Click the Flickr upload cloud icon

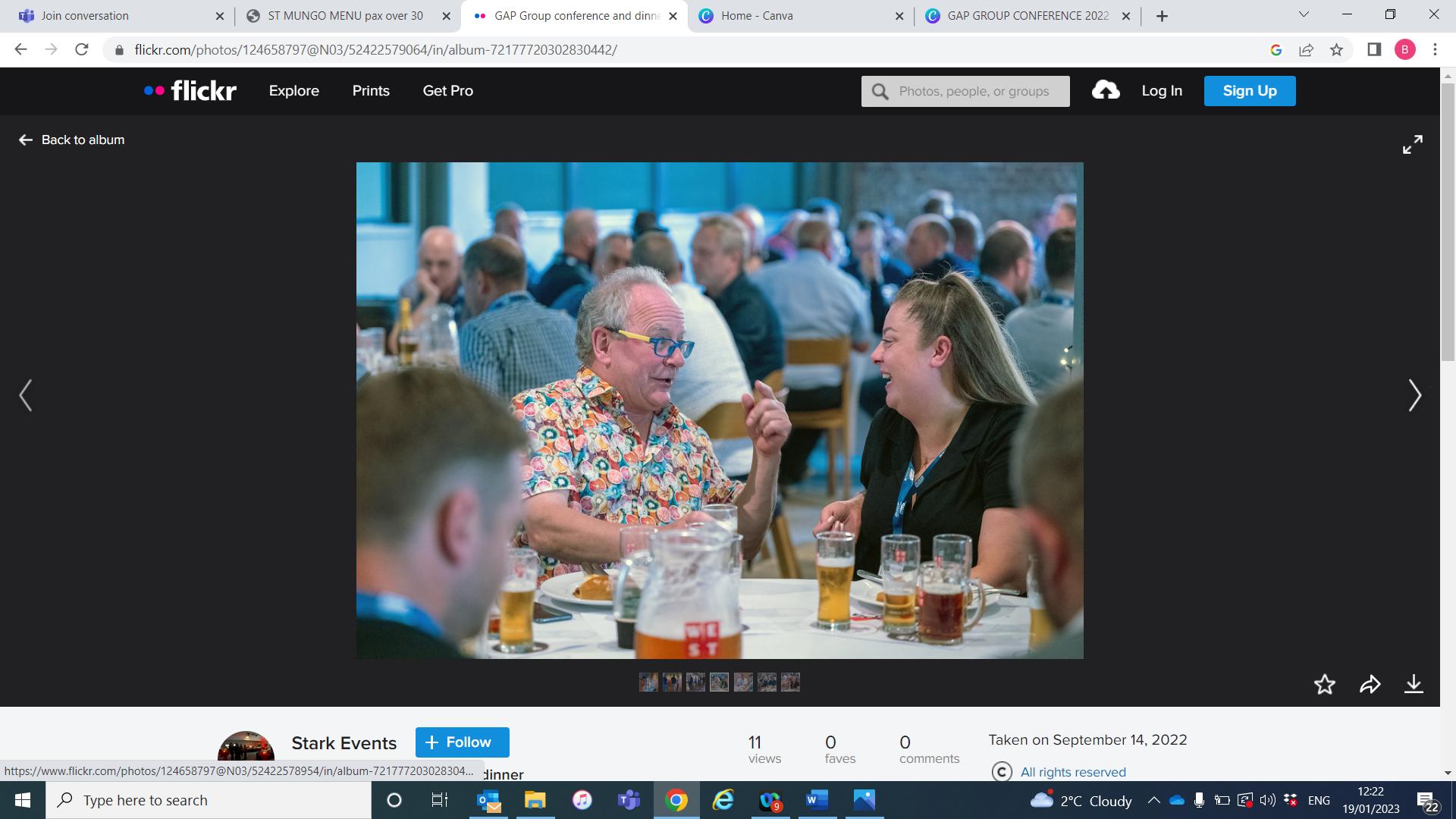1106,90
